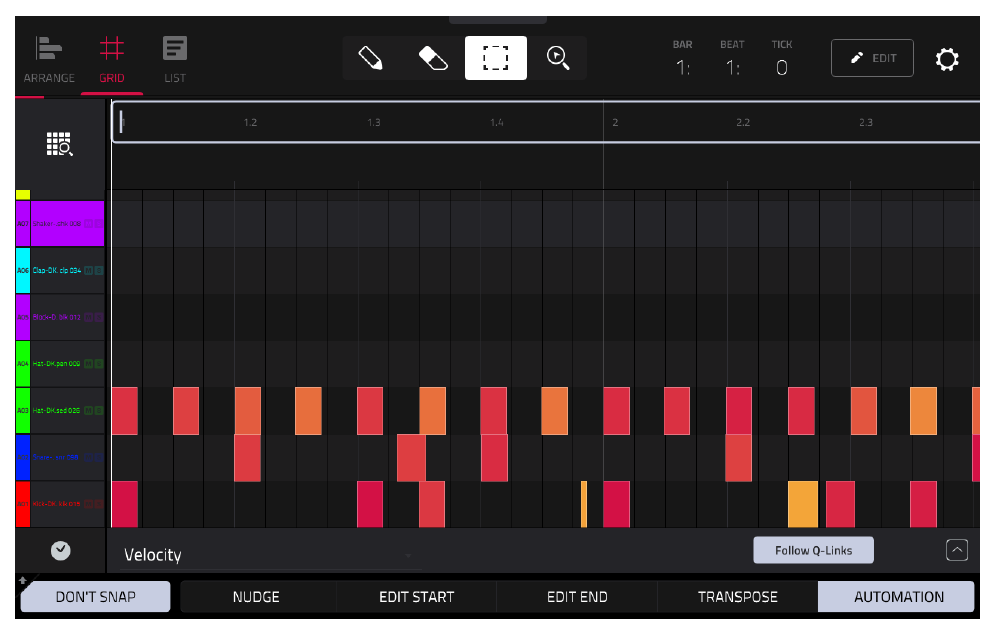Image resolution: width=996 pixels, height=636 pixels.
Task: Select the Snare-. snr 098 track name
Action: pos(56,457)
